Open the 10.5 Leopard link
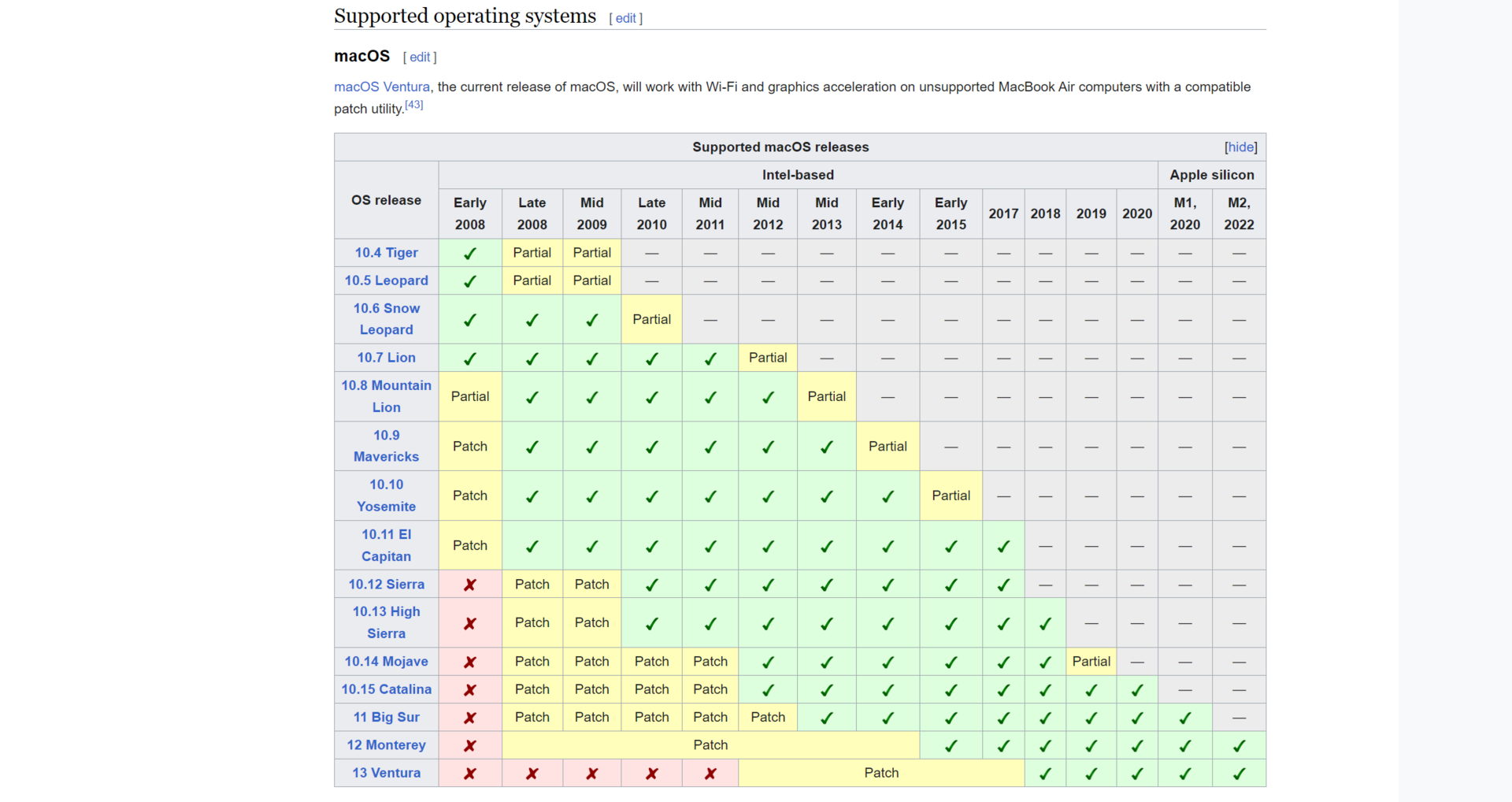This screenshot has height=802, width=1512. [x=386, y=280]
